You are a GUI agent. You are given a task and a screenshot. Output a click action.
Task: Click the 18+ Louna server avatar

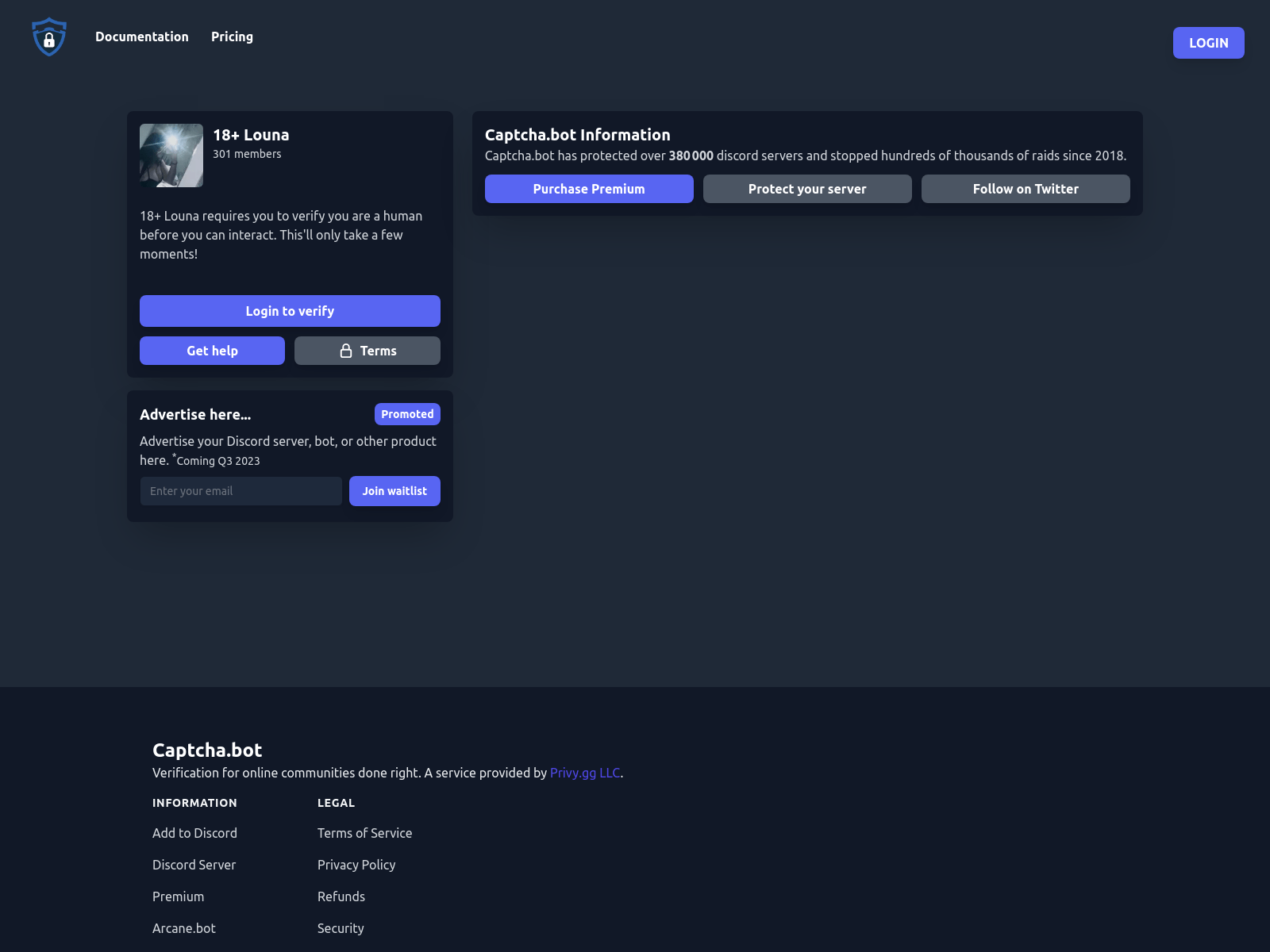(x=171, y=155)
